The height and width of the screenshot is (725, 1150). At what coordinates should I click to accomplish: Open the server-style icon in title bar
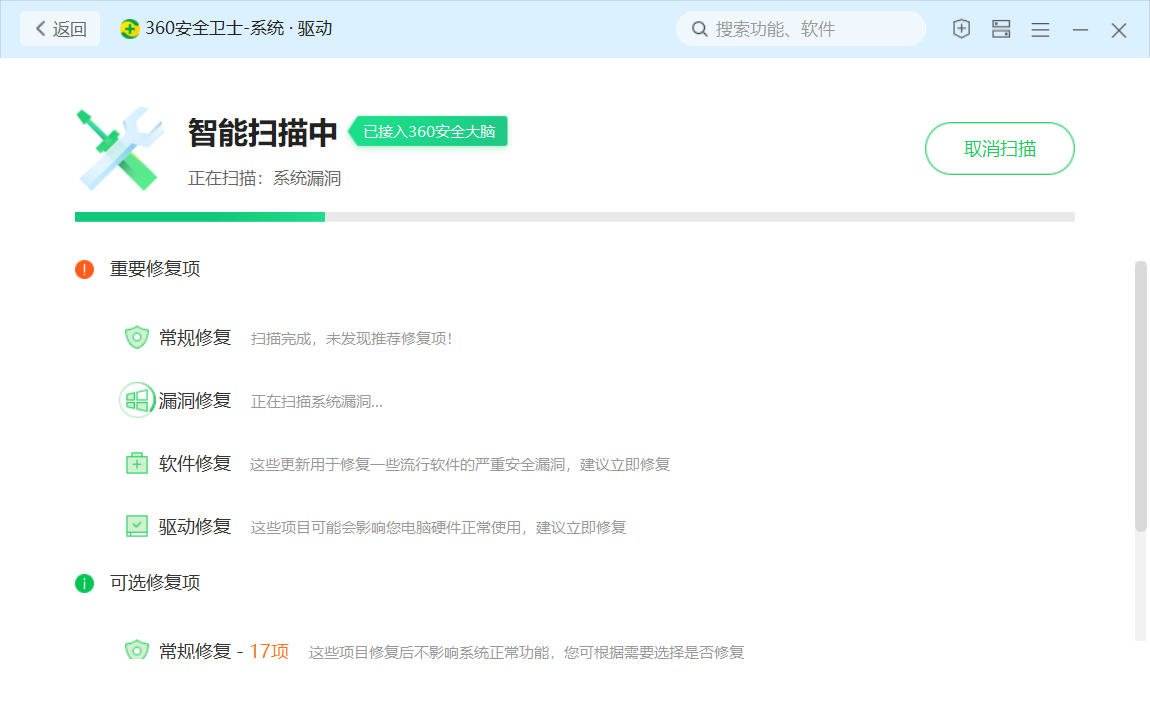[1001, 29]
